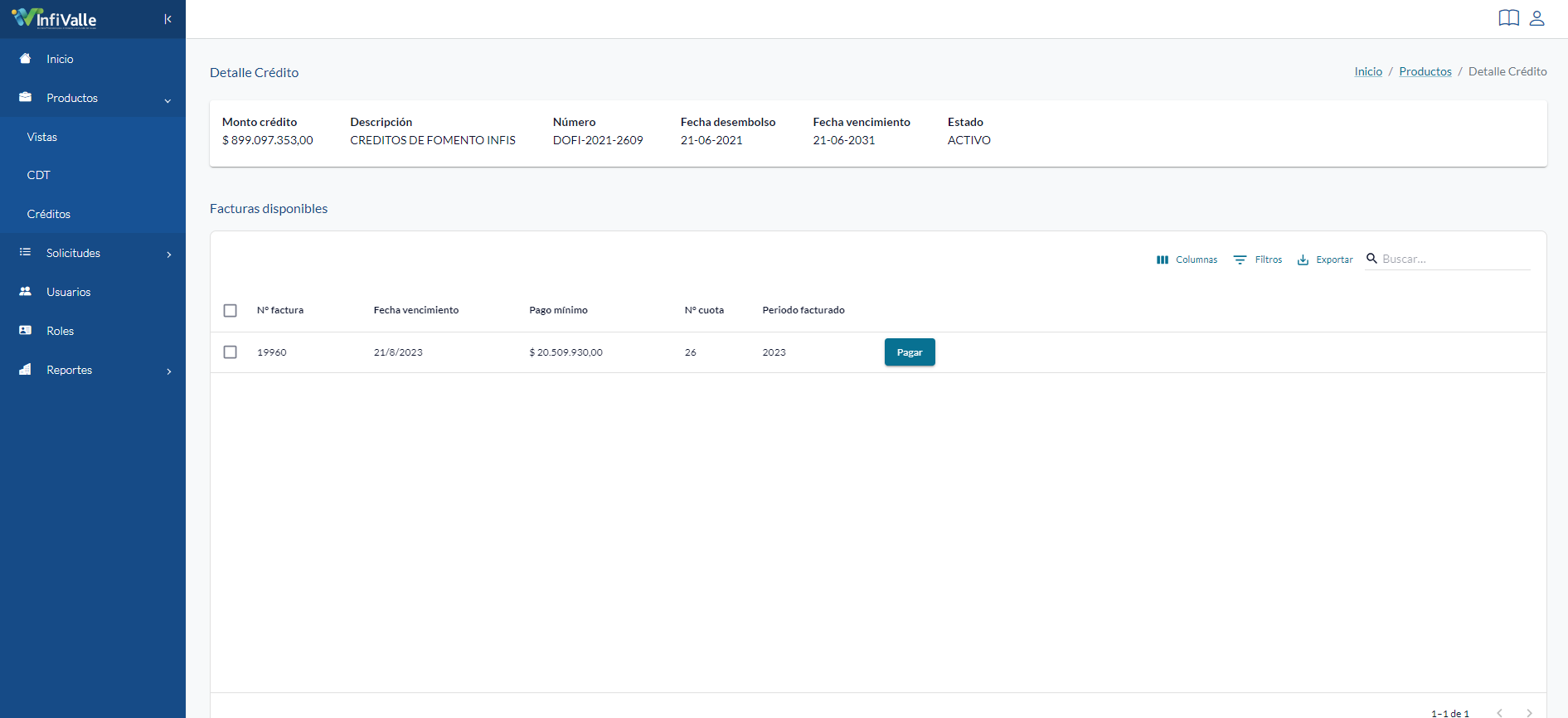Click the 21-06-2031 maturity date

(844, 140)
